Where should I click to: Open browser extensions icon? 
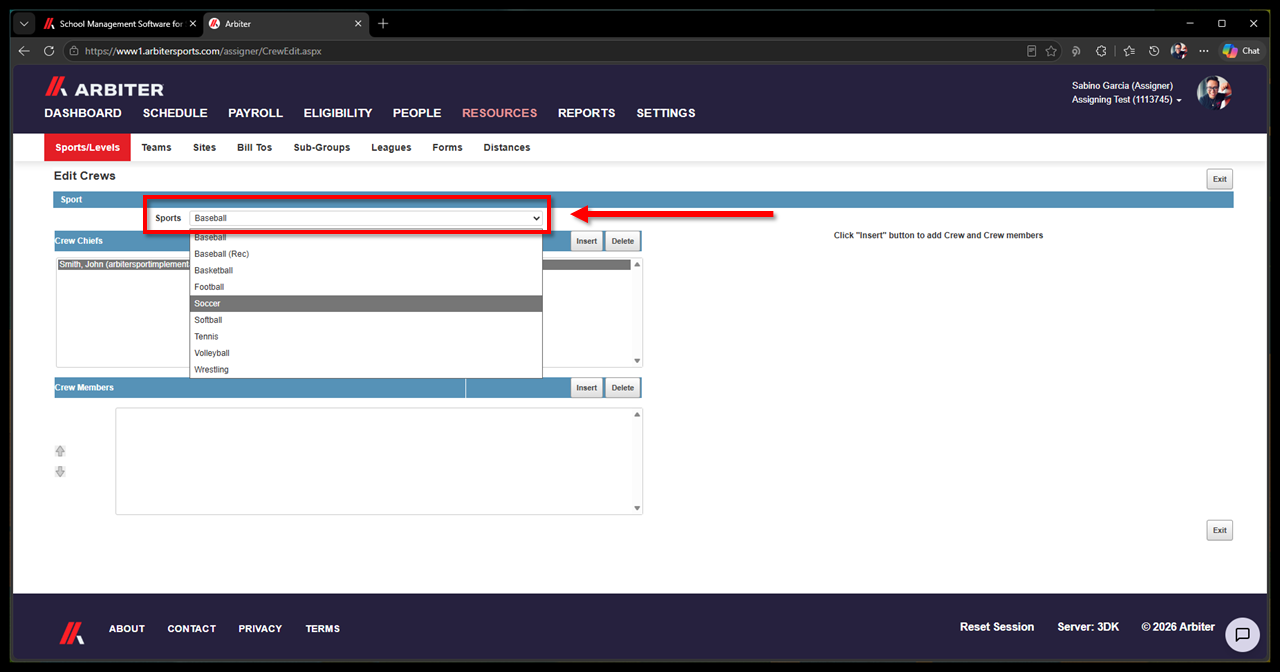[1102, 50]
